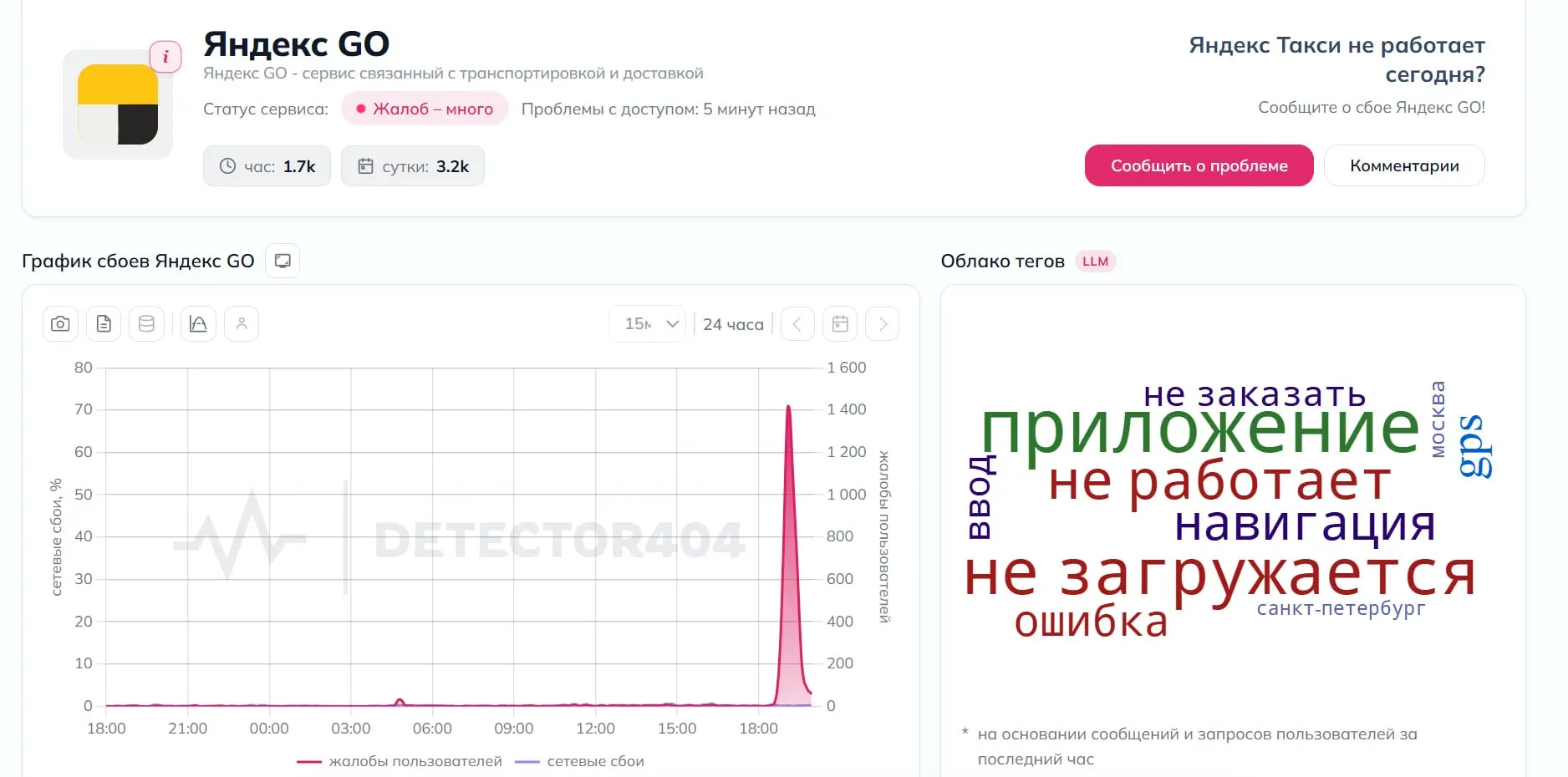Click the LLM badge near Облако тегов
Screen dimensions: 1568x777
click(x=1095, y=262)
